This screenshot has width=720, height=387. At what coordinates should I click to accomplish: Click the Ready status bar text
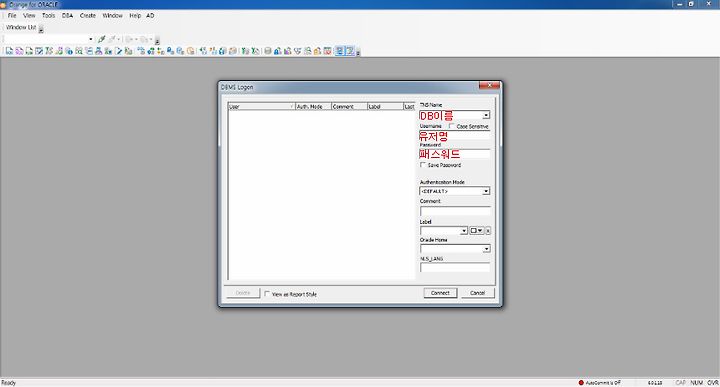[8, 383]
